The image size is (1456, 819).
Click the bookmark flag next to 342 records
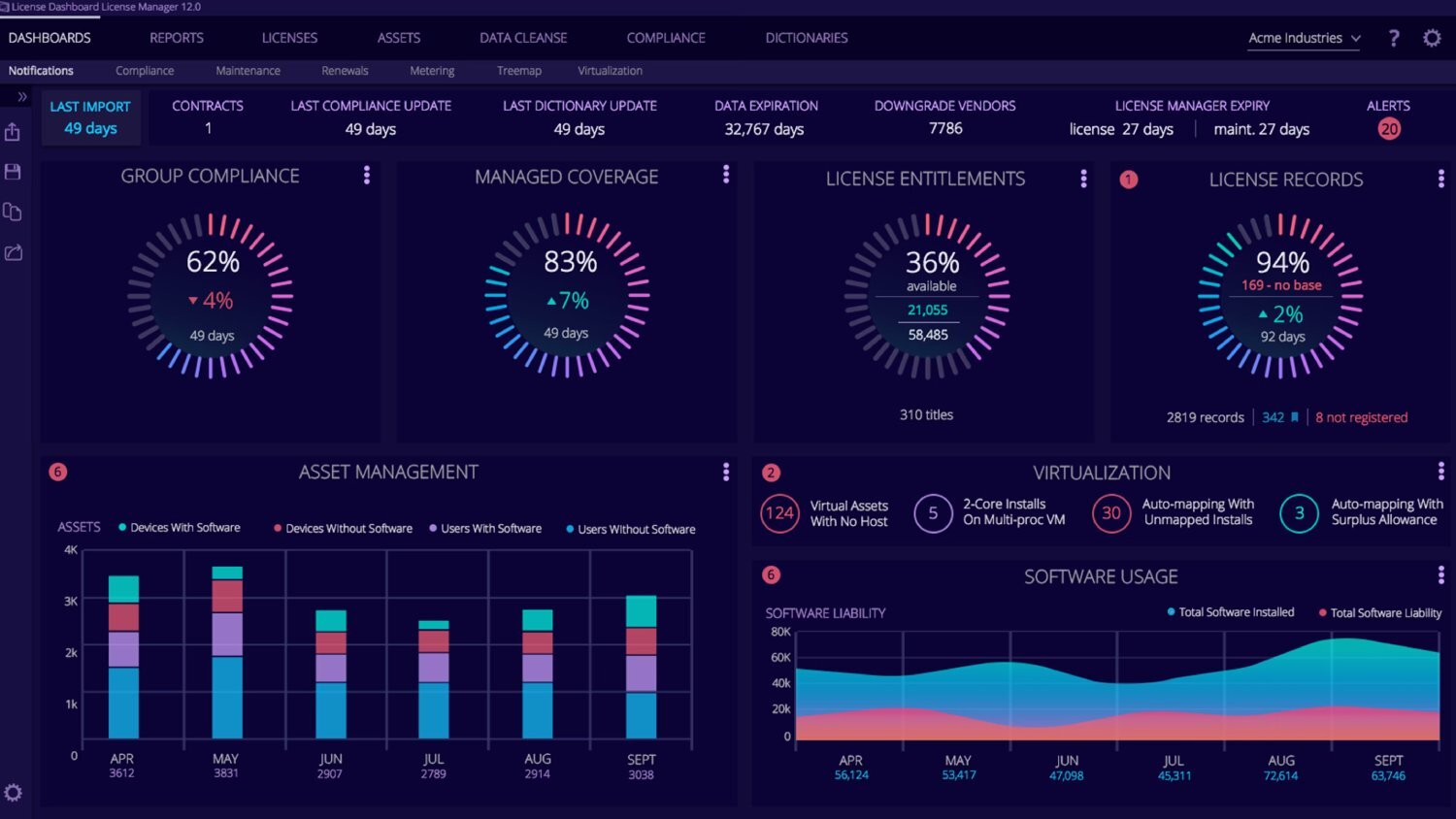pyautogui.click(x=1296, y=416)
